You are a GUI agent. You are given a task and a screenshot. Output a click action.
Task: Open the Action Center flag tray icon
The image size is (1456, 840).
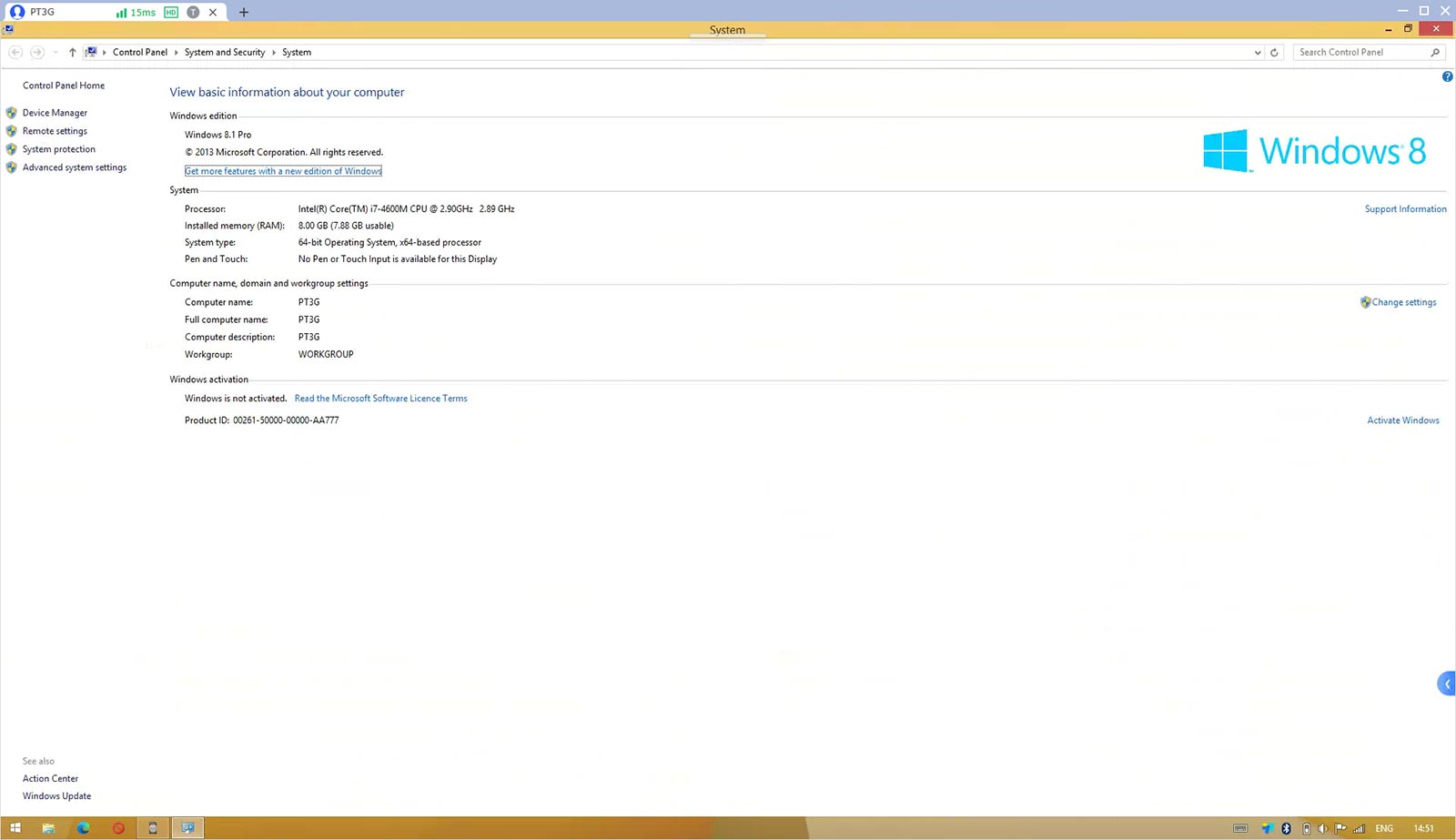tap(1340, 828)
